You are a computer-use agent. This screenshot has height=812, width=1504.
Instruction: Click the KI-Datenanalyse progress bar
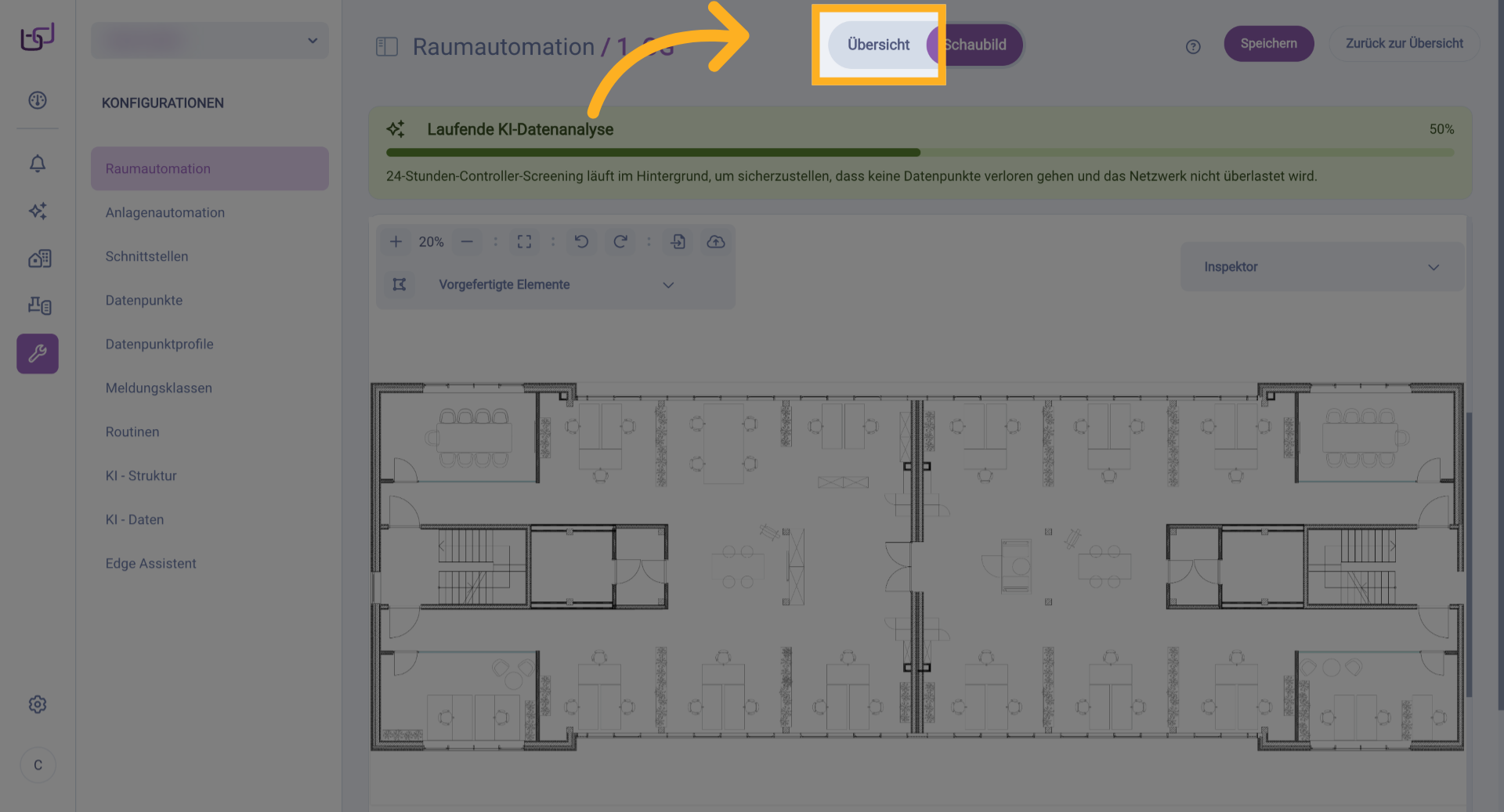point(920,153)
